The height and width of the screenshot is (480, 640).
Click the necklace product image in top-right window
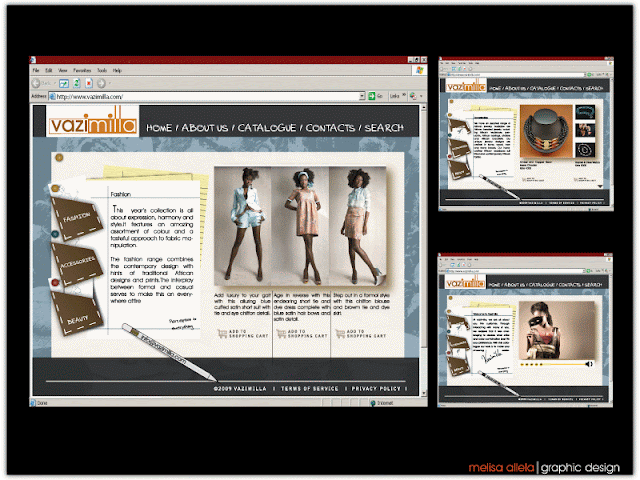click(x=546, y=131)
